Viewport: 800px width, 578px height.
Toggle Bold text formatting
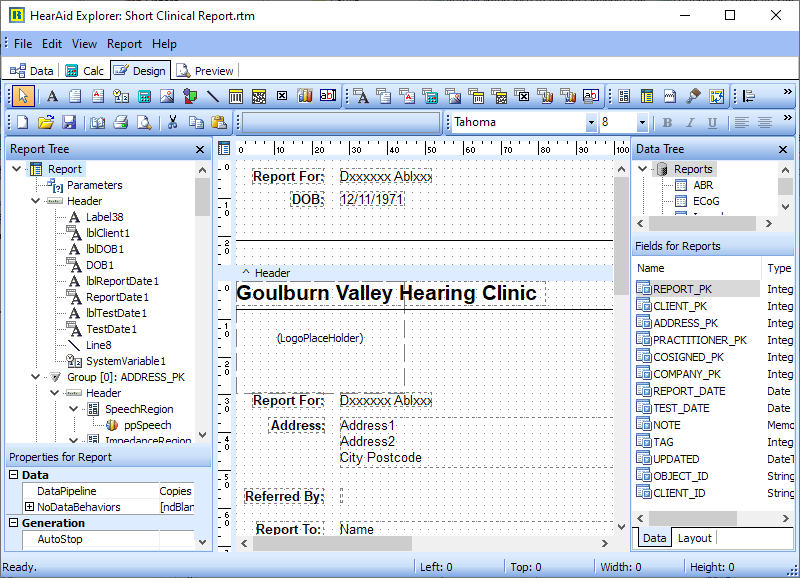click(667, 122)
